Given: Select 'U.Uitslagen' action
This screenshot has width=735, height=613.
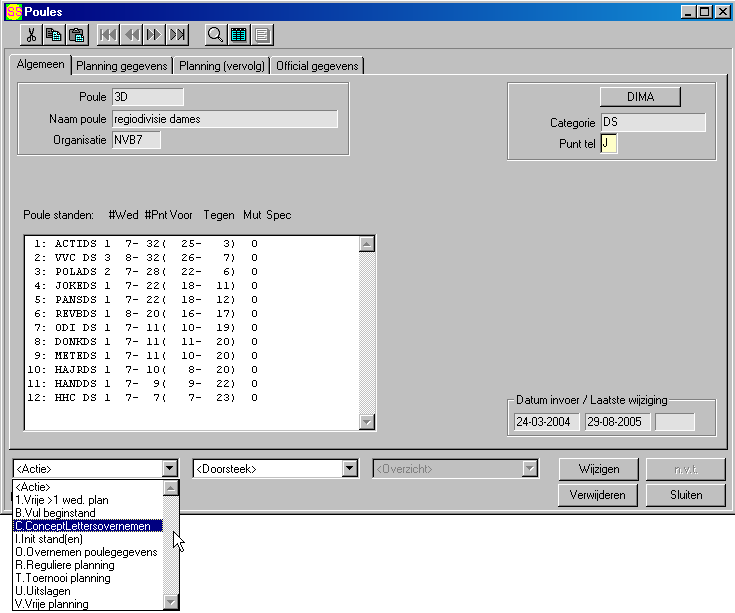Looking at the screenshot, I should pyautogui.click(x=89, y=591).
